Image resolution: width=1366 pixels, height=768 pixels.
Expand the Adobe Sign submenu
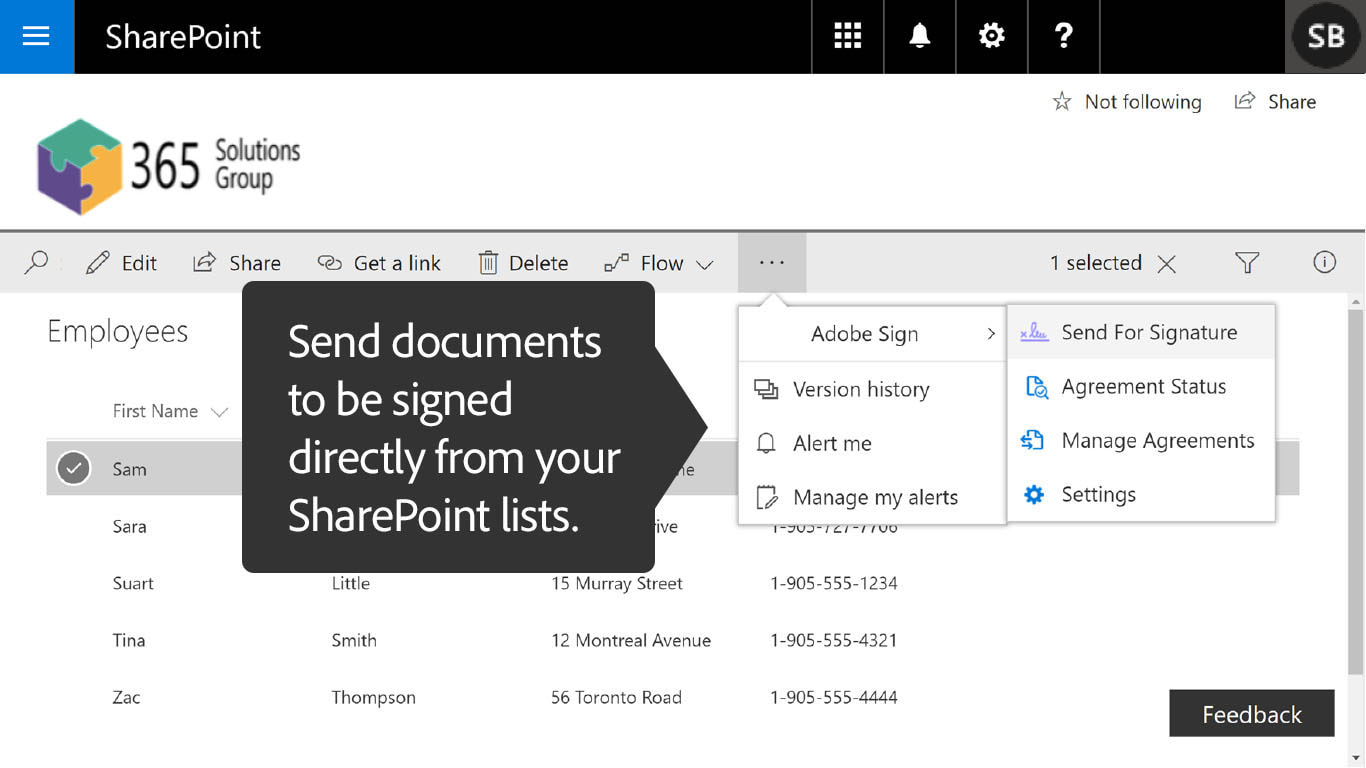click(872, 334)
